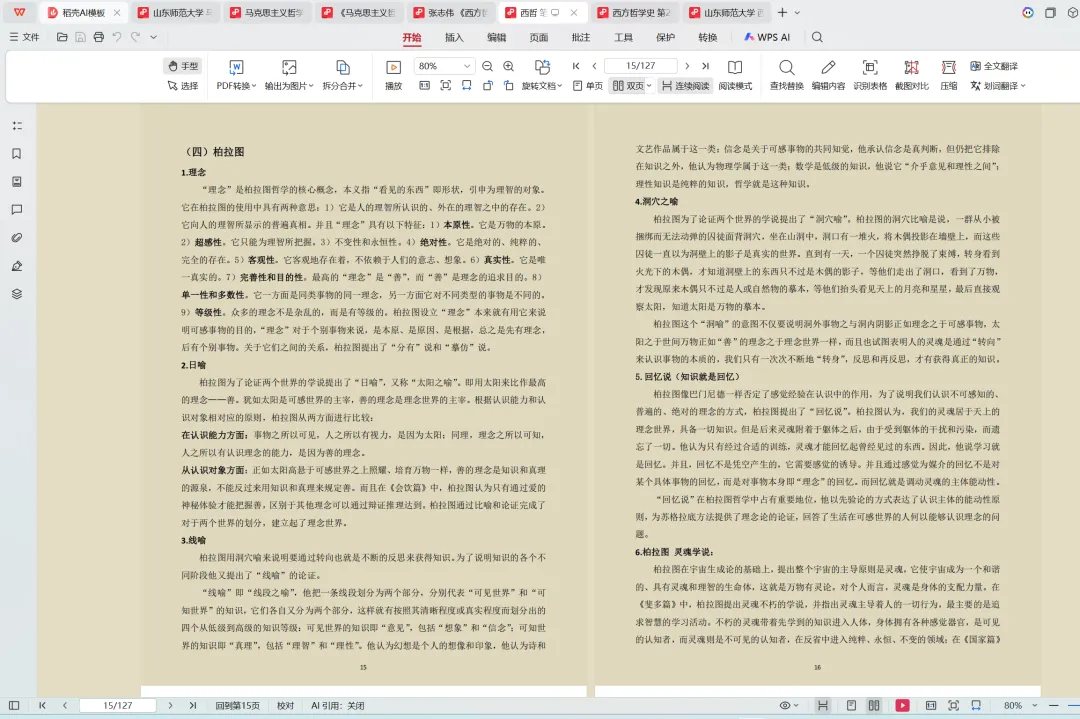
Task: Select the Hand tool (手型)
Action: [x=183, y=66]
